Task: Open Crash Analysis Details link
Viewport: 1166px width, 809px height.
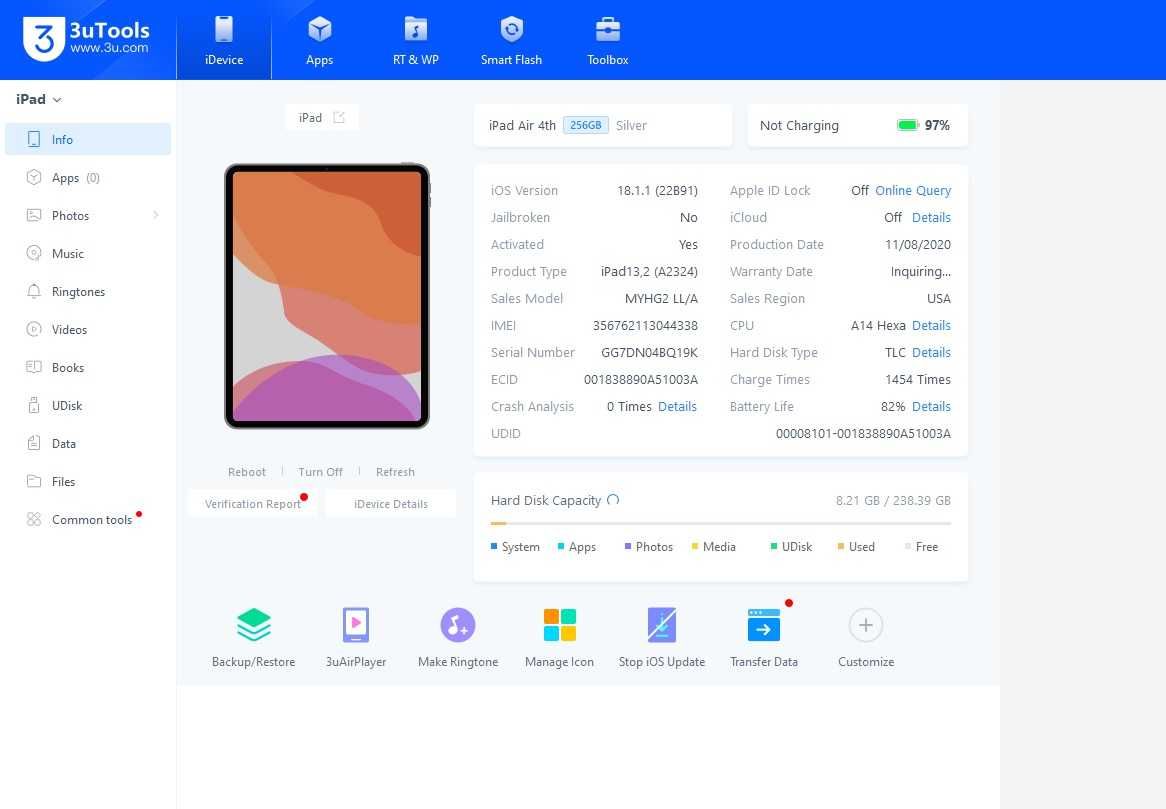Action: tap(677, 407)
